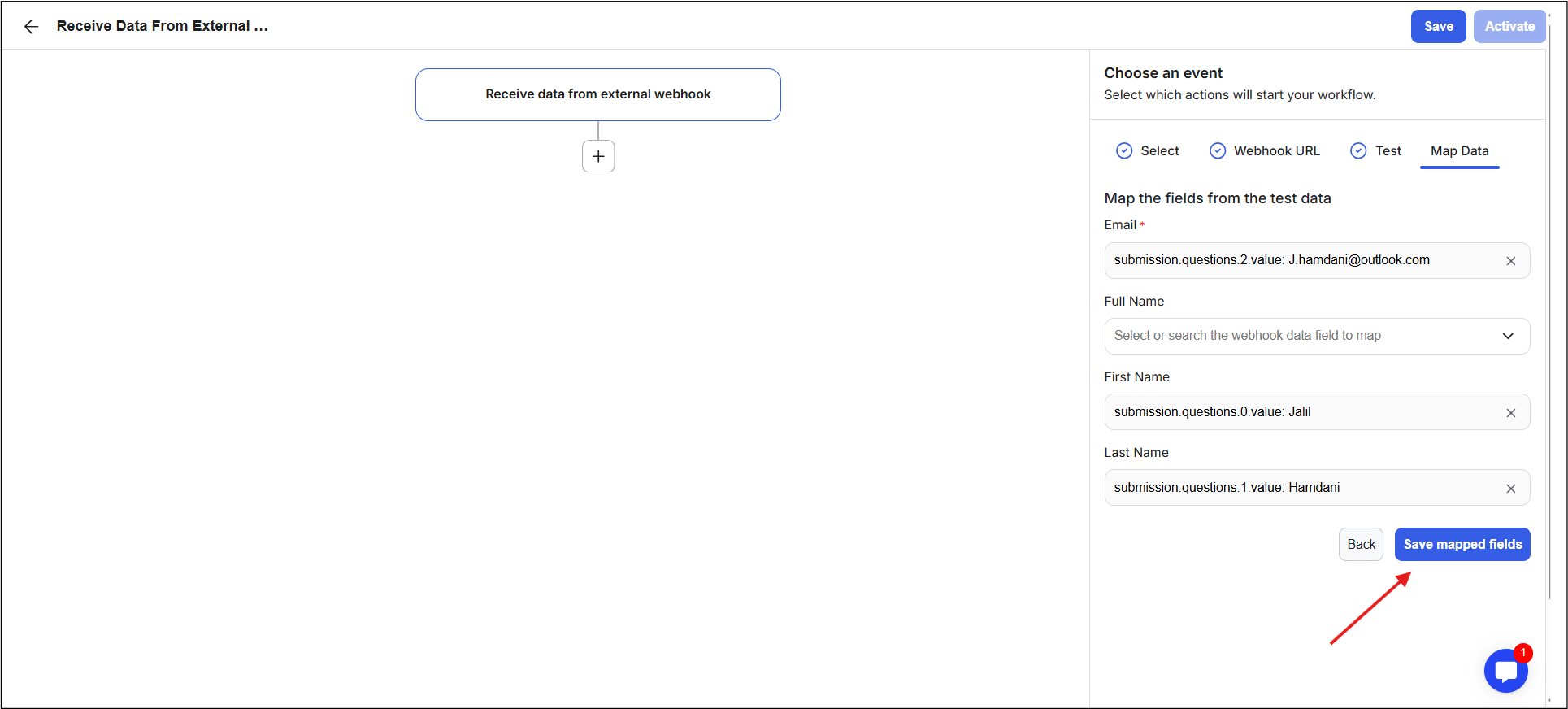This screenshot has height=709, width=1568.
Task: Clear the First Name mapping
Action: 1510,413
